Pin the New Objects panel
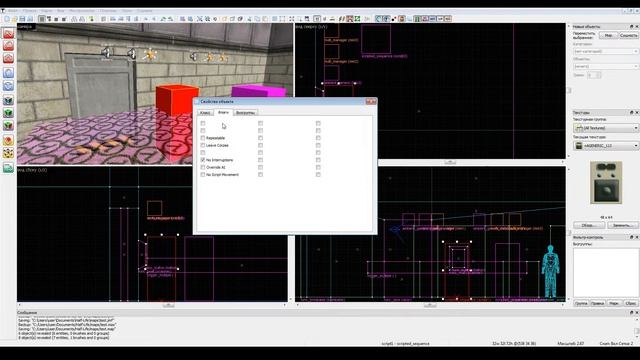This screenshot has height=360, width=640. click(x=631, y=27)
